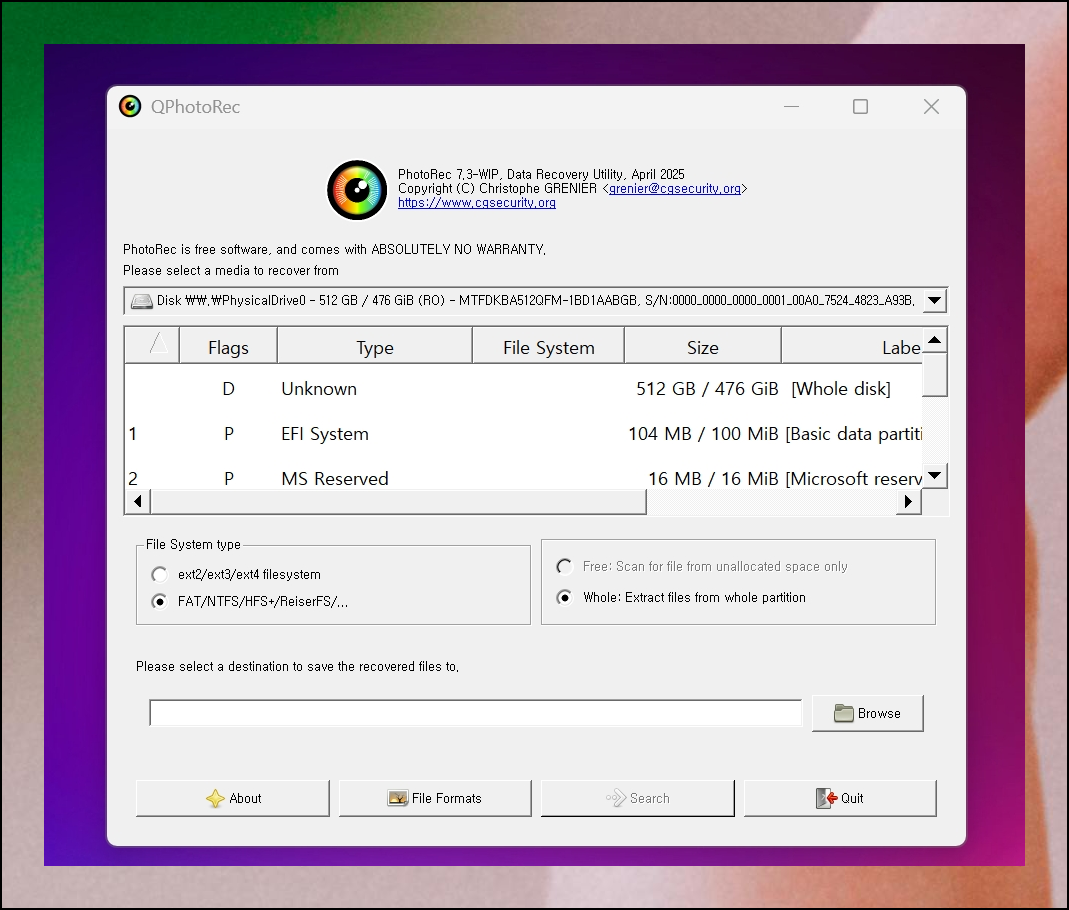
Task: Click the 512 GB / 476 GiB size cell
Action: coord(707,389)
